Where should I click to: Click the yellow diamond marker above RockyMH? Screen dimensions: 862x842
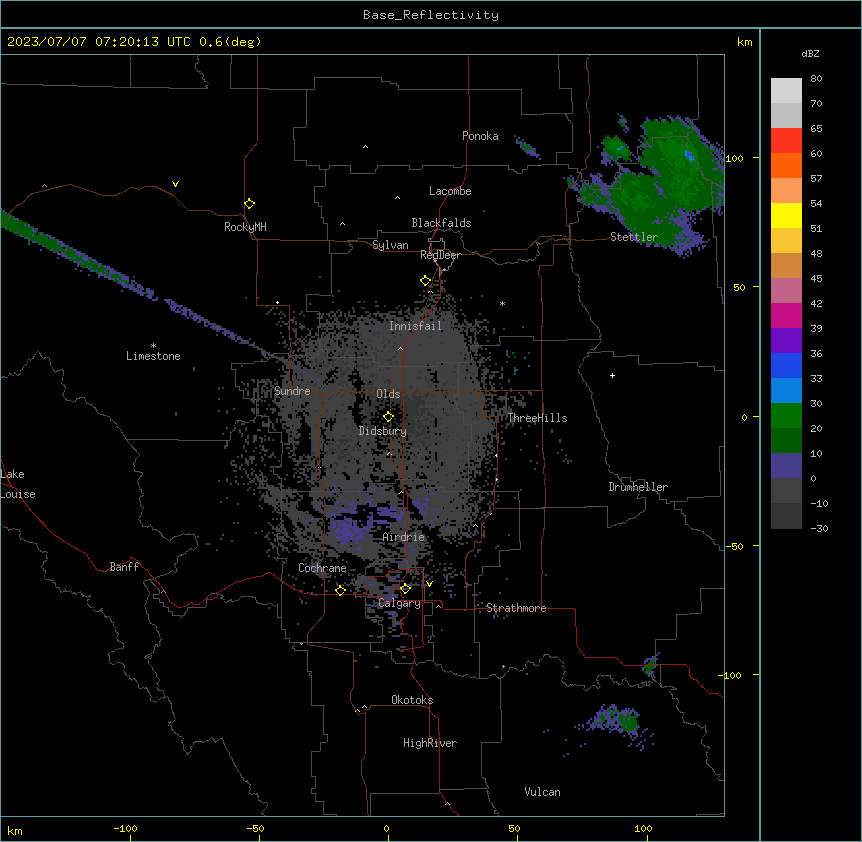[x=249, y=204]
